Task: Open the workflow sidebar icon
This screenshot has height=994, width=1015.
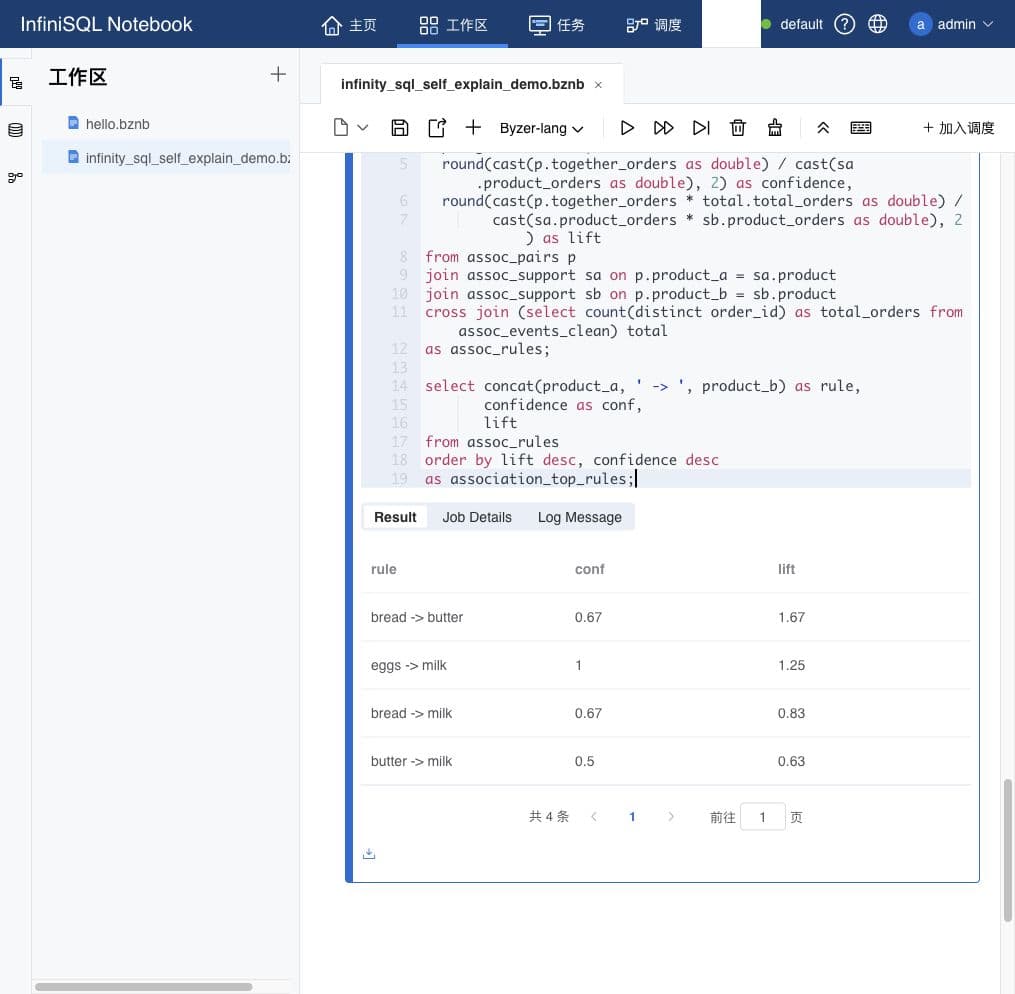Action: (x=16, y=177)
